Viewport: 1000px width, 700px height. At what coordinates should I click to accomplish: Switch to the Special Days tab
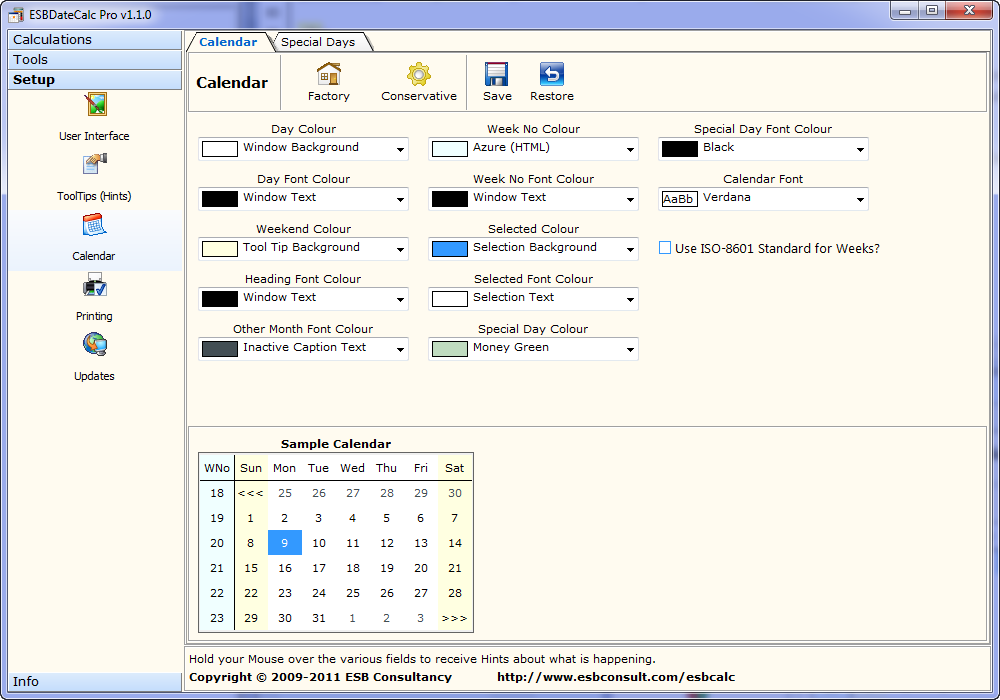pyautogui.click(x=318, y=42)
